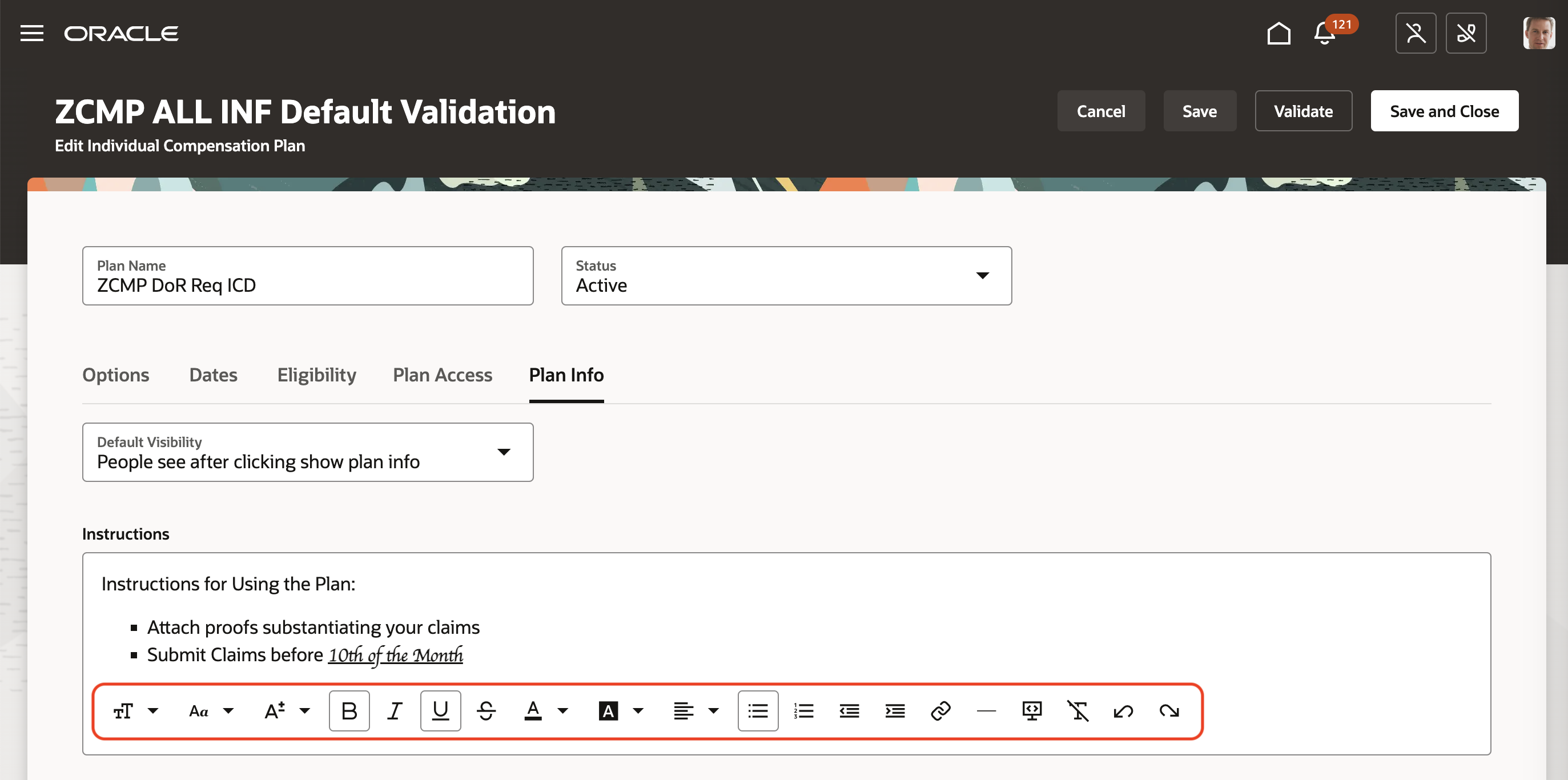Toggle bold formatting

pyautogui.click(x=349, y=710)
